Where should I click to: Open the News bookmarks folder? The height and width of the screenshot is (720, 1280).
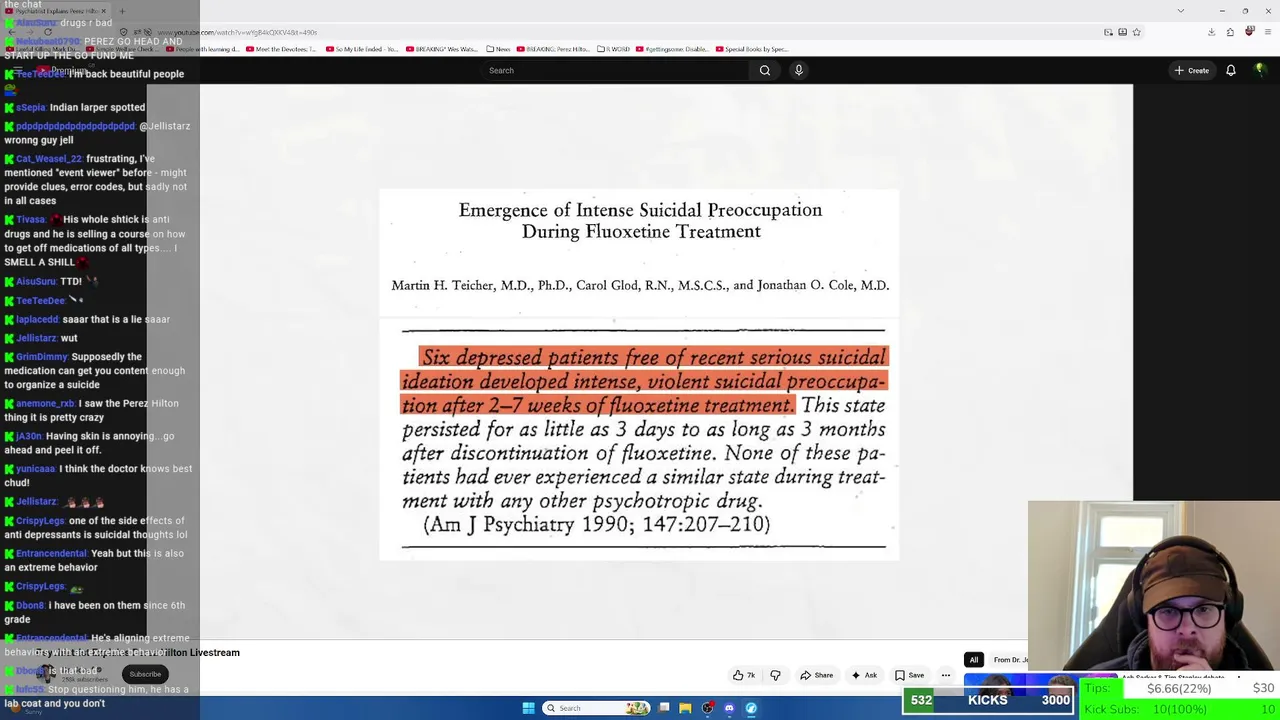pos(498,49)
